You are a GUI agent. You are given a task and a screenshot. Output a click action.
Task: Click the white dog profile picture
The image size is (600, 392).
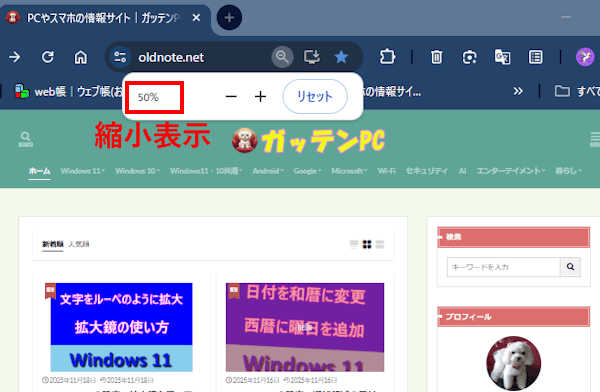tap(514, 363)
